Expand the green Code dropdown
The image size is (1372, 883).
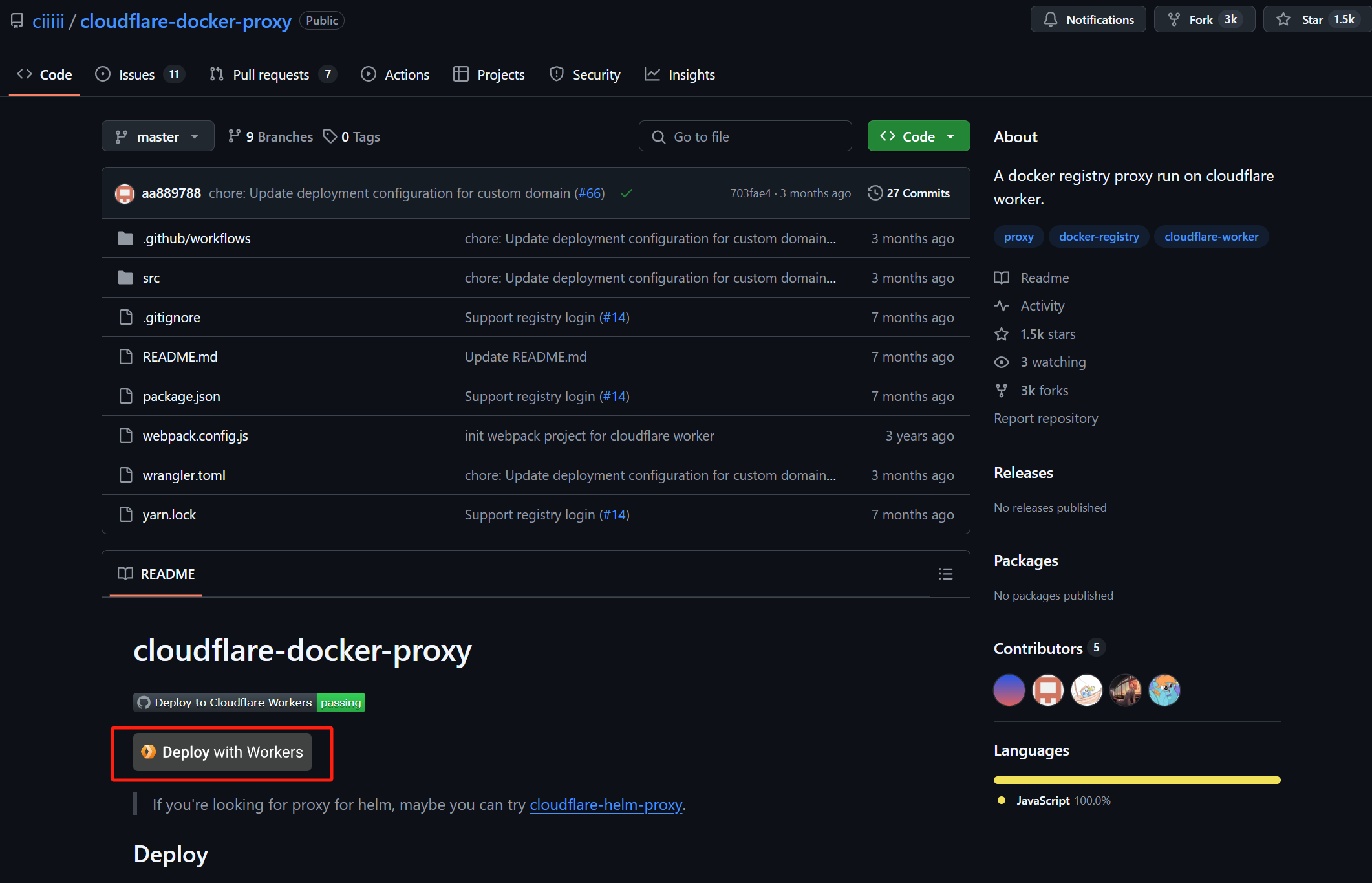[x=918, y=136]
